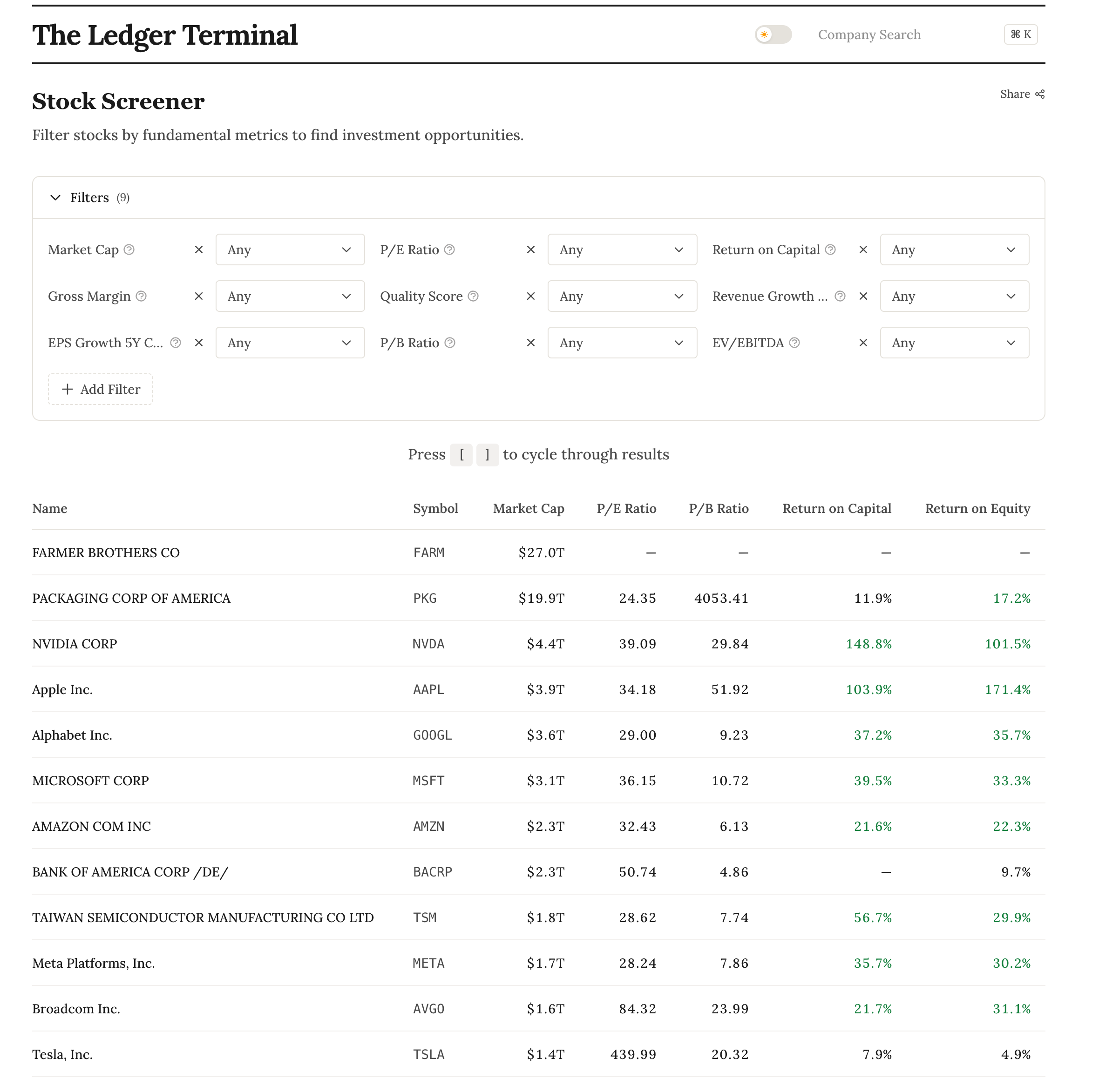Show Revenue Growth help icon

840,296
